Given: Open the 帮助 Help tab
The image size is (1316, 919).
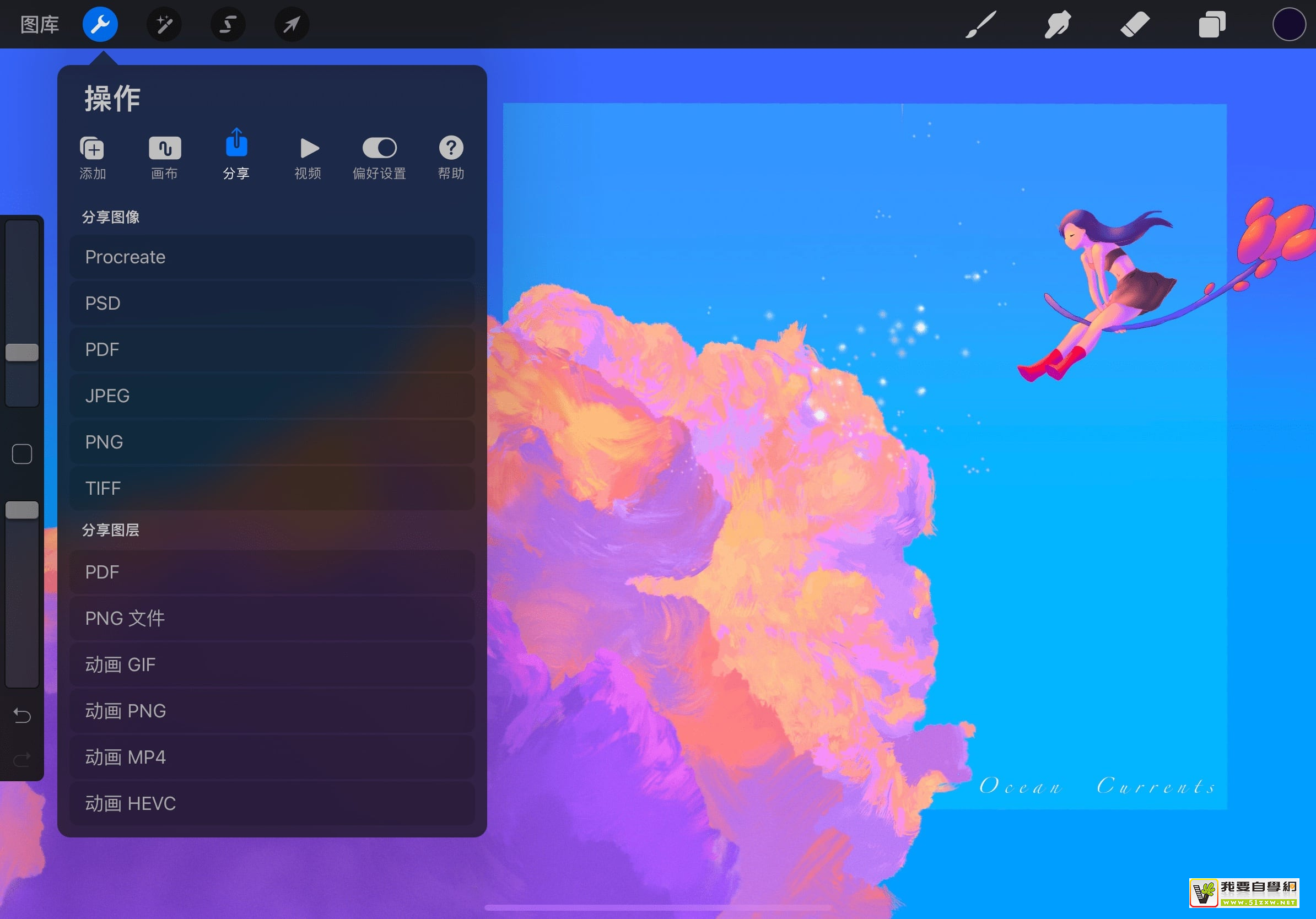Looking at the screenshot, I should click(451, 157).
